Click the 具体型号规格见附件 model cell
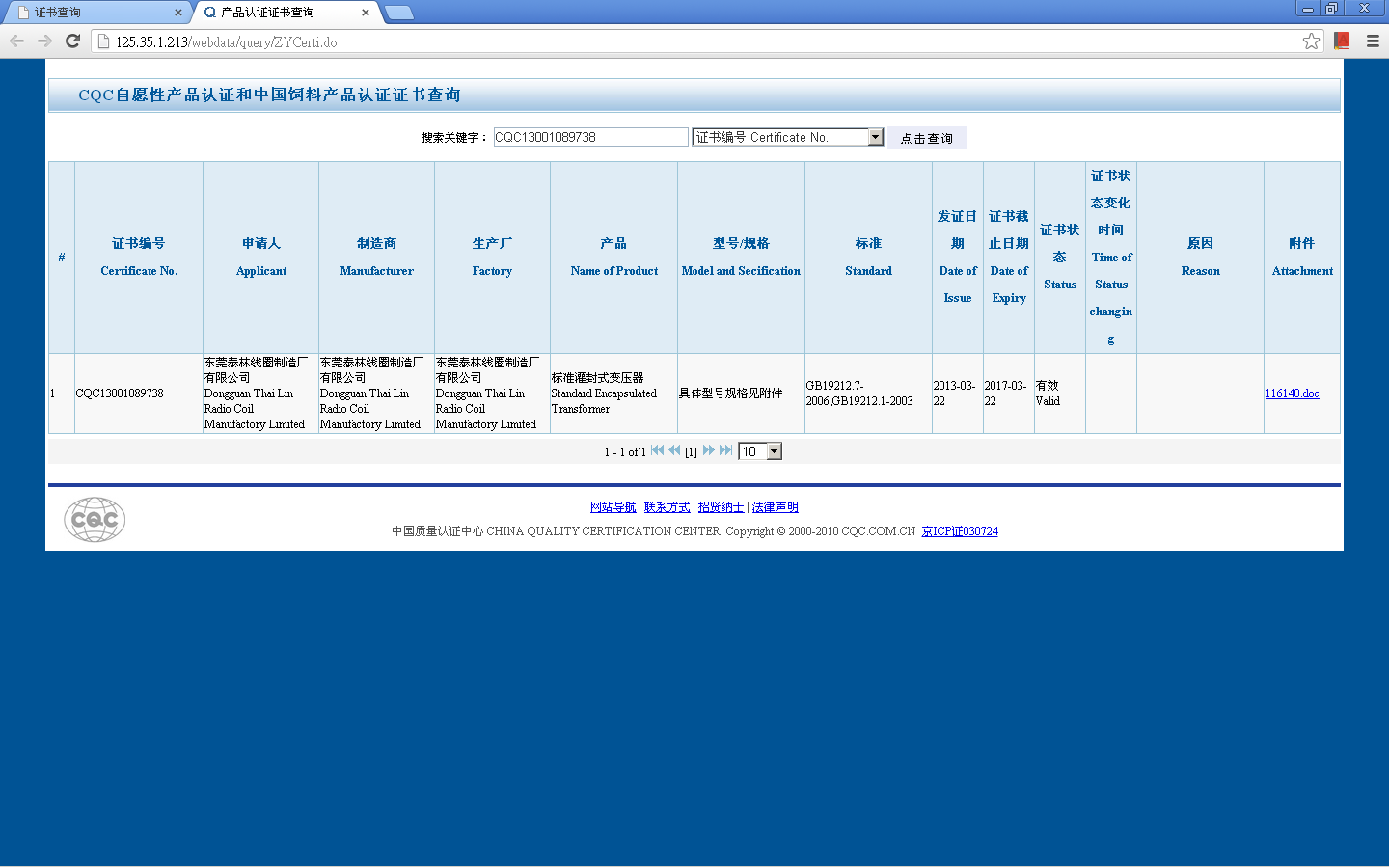Image resolution: width=1389 pixels, height=868 pixels. tap(741, 393)
